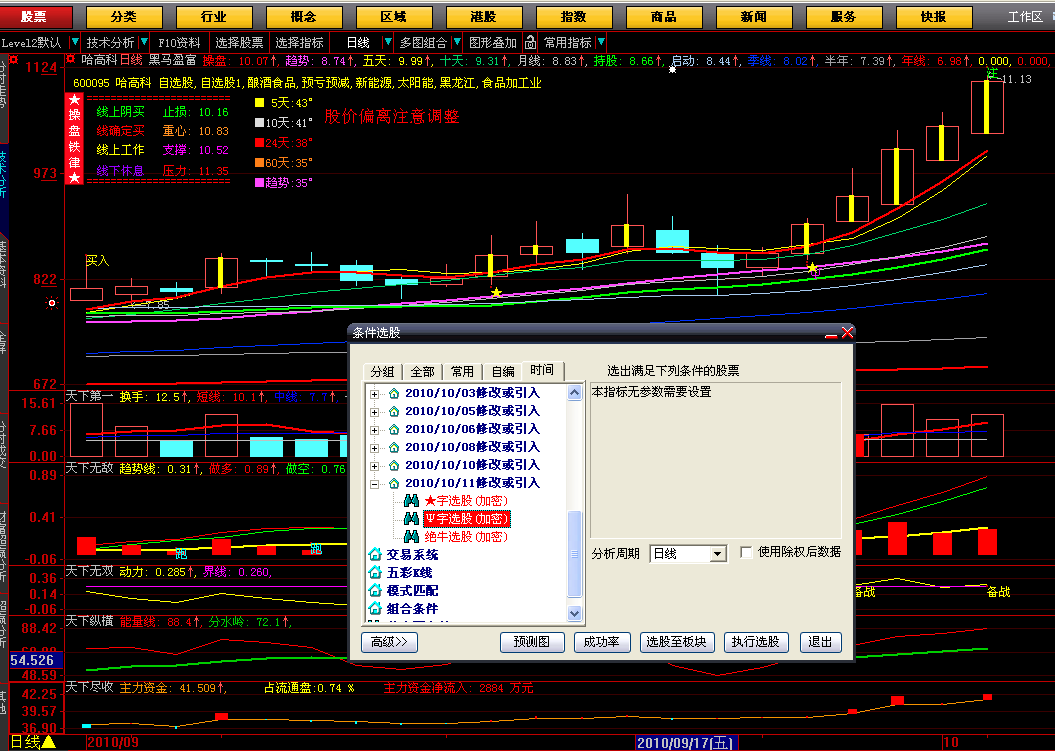Click the house icon beside 2010/10/03修改或引入
This screenshot has height=751, width=1055.
(x=394, y=393)
